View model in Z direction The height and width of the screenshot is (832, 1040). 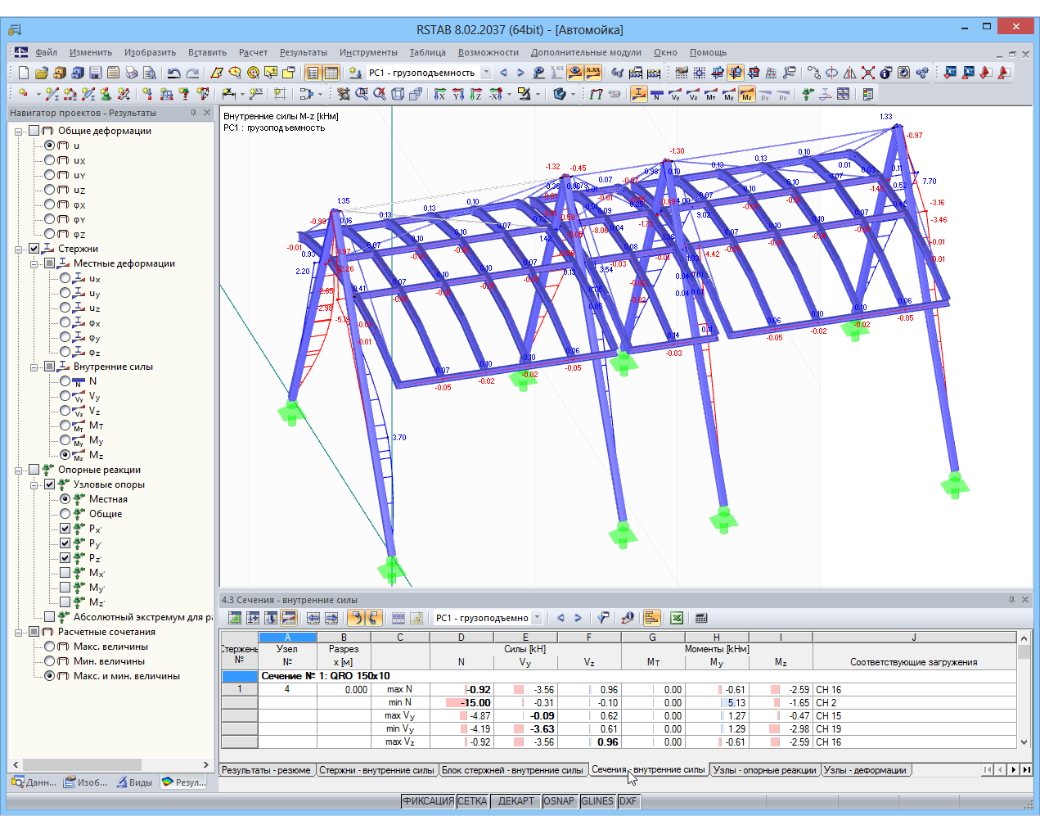point(476,94)
